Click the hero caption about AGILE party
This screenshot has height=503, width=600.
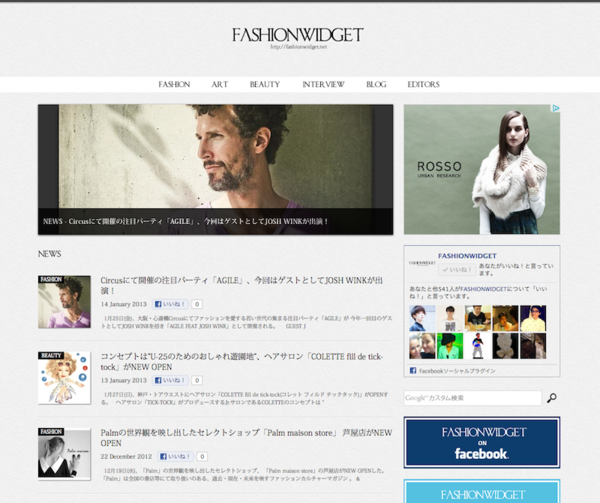[185, 221]
